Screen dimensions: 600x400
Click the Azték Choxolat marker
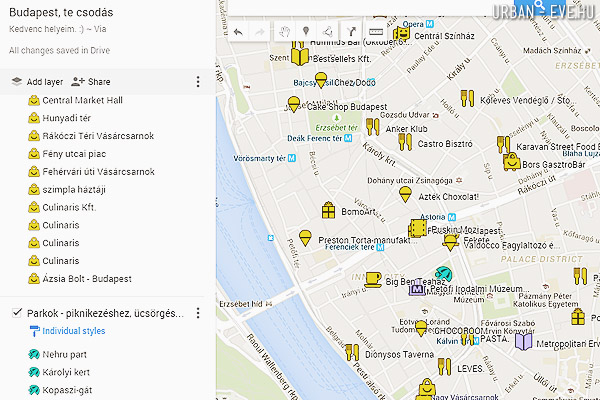pyautogui.click(x=405, y=194)
